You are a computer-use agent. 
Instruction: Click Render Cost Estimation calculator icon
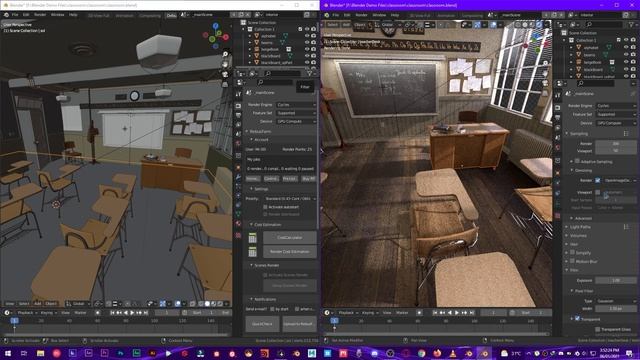[x=253, y=252]
